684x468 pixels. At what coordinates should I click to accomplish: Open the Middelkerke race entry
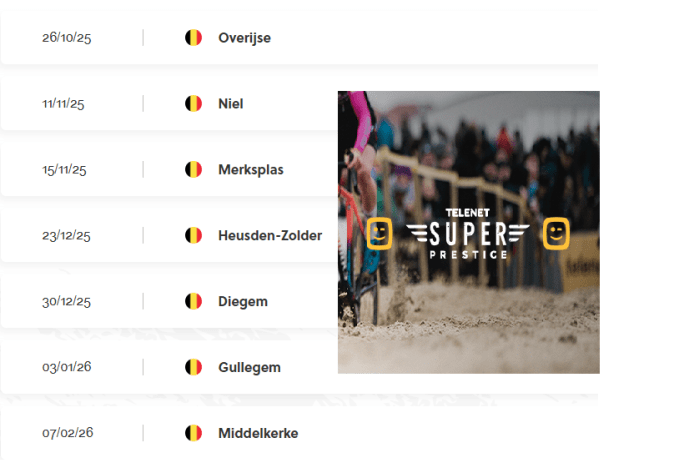258,433
